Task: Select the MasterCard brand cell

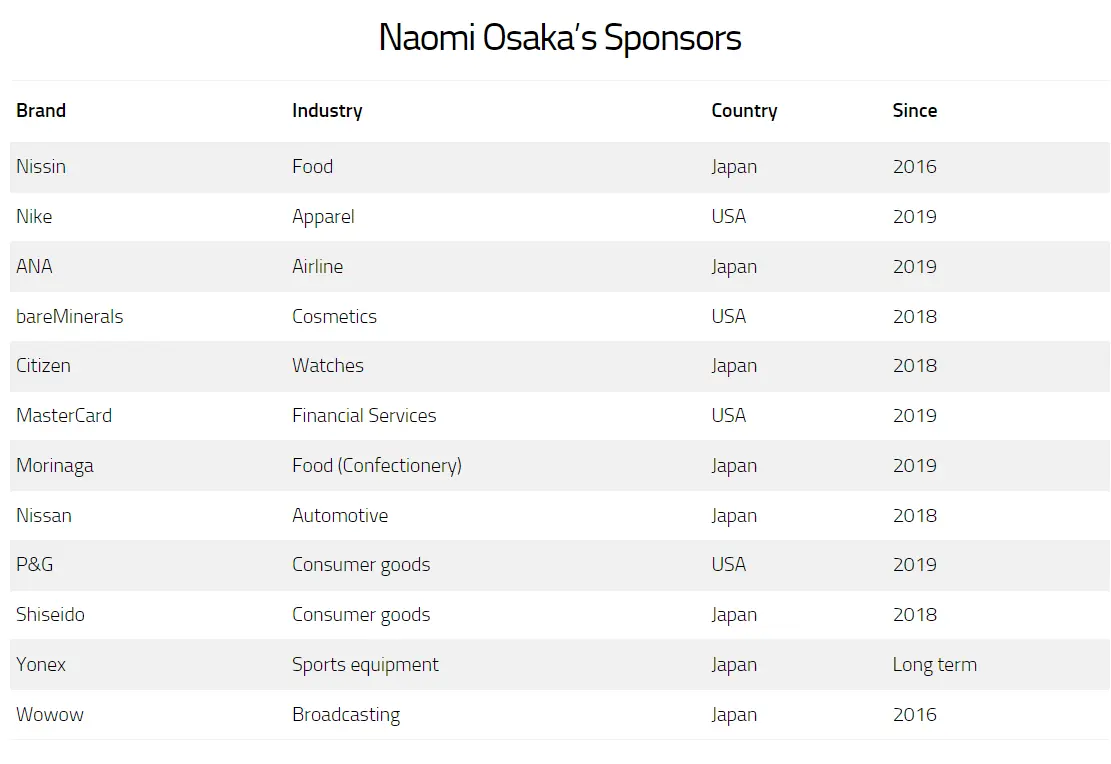Action: 64,415
